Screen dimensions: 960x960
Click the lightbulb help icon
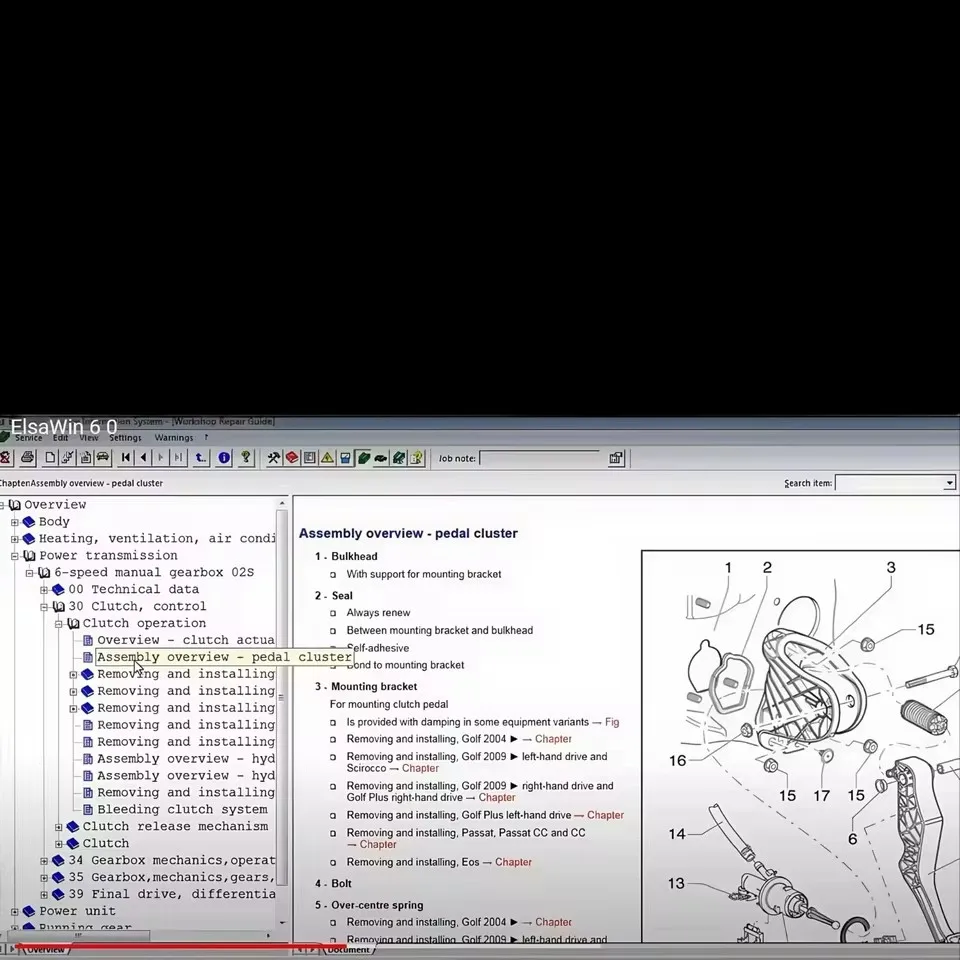click(246, 457)
